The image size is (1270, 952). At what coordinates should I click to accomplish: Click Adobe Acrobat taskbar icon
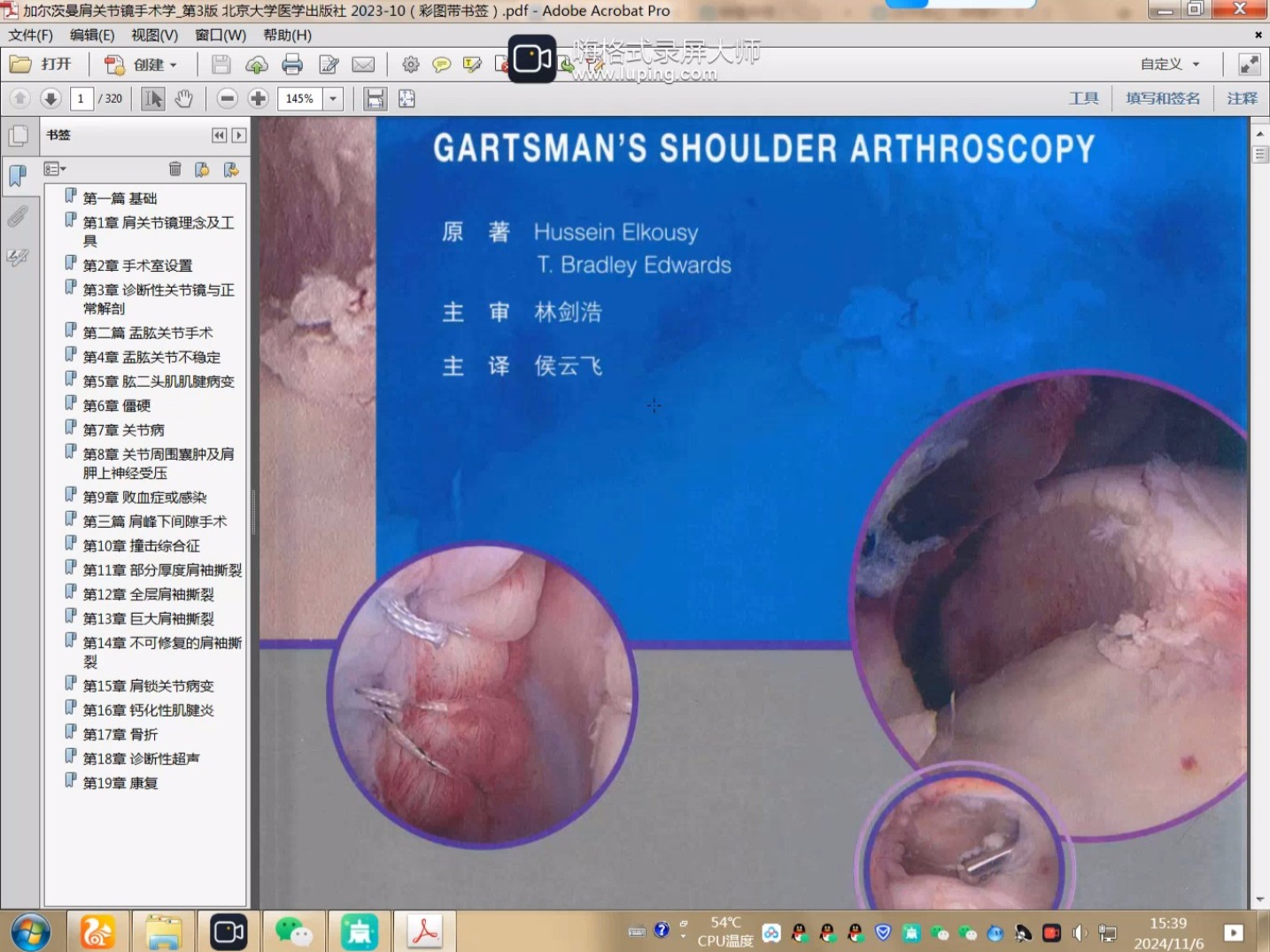point(425,933)
